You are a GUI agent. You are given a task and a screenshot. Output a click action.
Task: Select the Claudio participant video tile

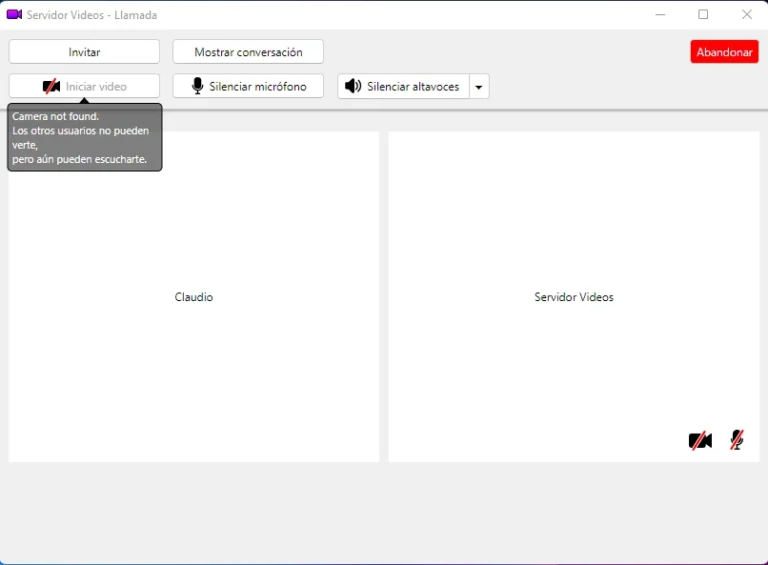(194, 330)
